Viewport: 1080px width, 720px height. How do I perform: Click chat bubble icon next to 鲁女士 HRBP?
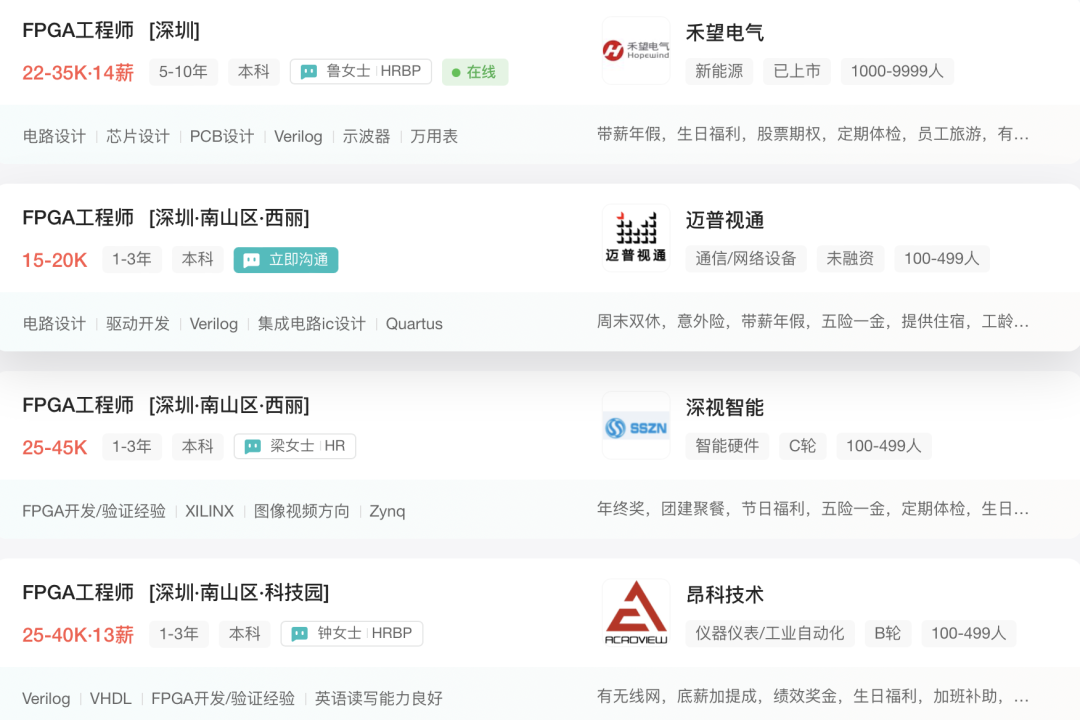[x=309, y=72]
